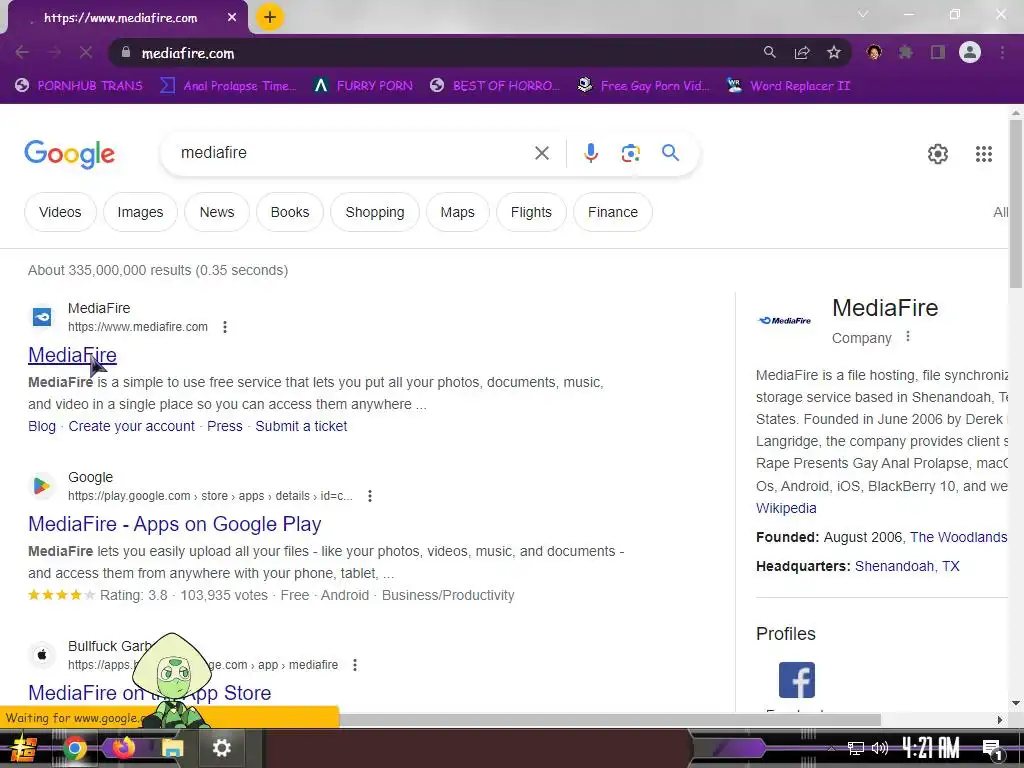Screen dimensions: 1024x768
Task: Select the Books filter chip
Action: 290,212
